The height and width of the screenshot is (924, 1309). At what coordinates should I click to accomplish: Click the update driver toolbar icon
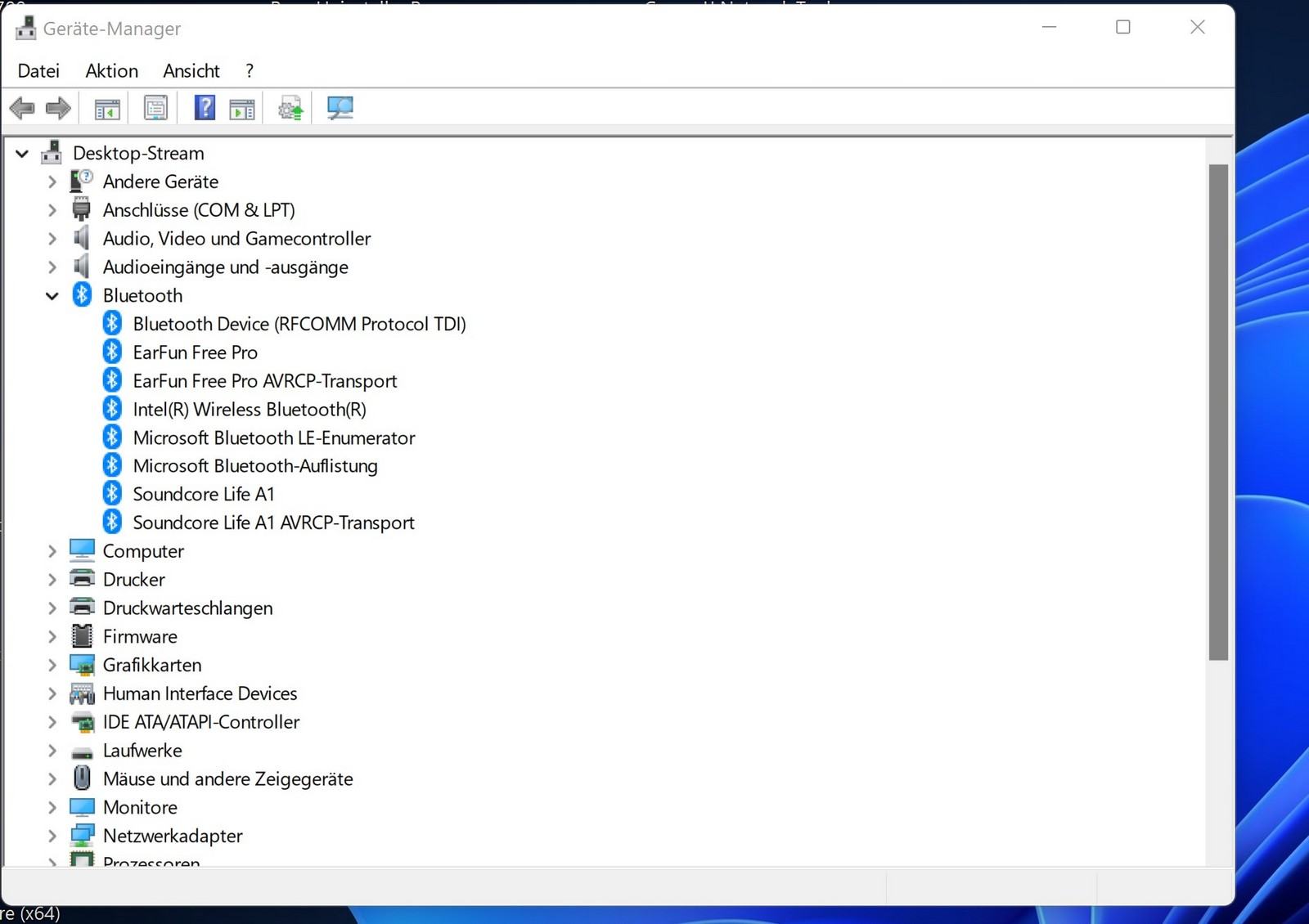click(x=290, y=108)
